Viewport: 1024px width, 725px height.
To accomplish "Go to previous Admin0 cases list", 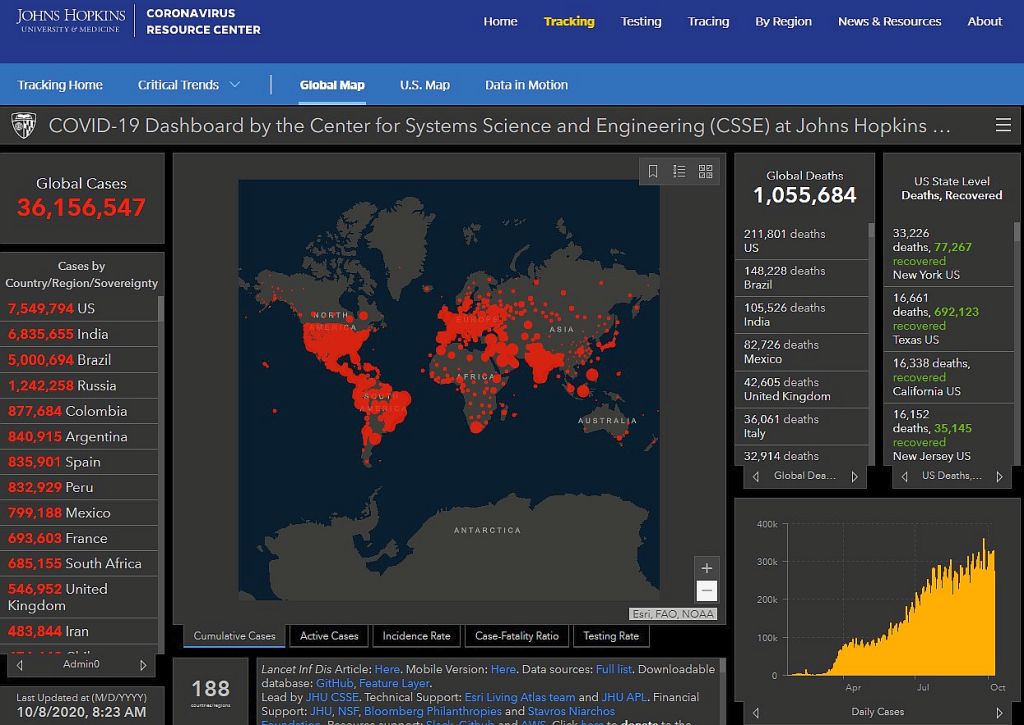I will point(20,665).
